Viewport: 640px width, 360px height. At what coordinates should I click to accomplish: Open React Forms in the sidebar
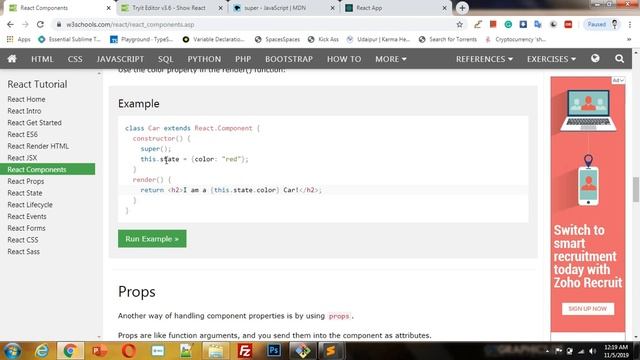click(x=26, y=228)
